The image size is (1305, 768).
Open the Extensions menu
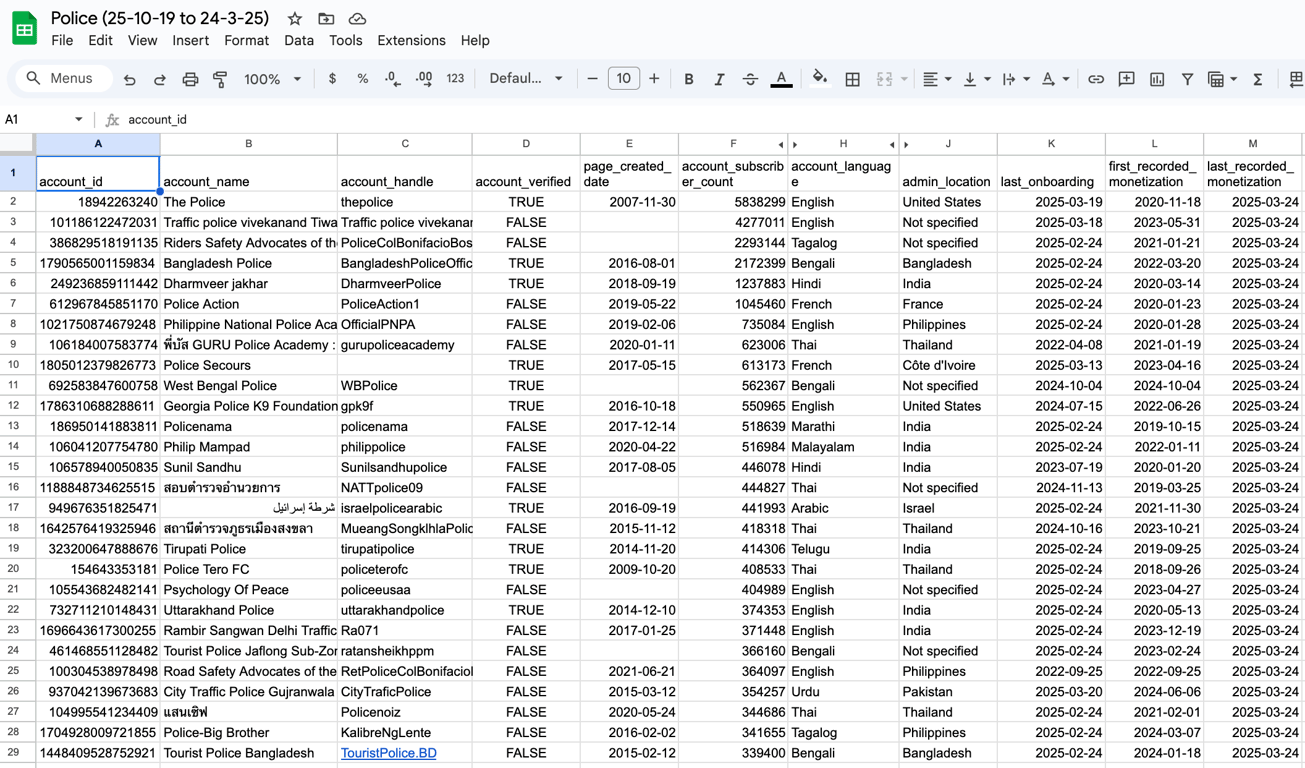[x=411, y=41]
